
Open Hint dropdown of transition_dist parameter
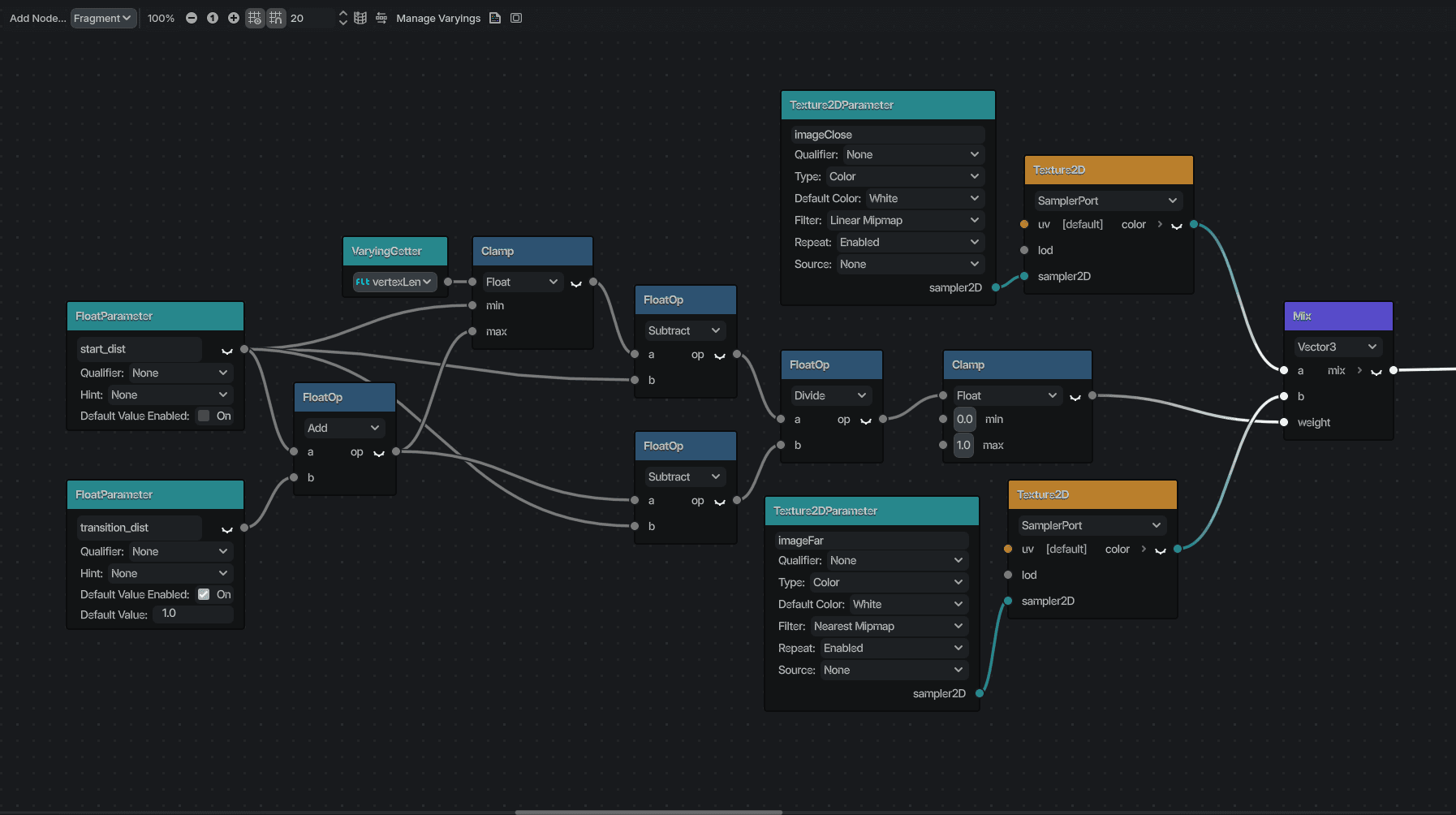point(170,573)
